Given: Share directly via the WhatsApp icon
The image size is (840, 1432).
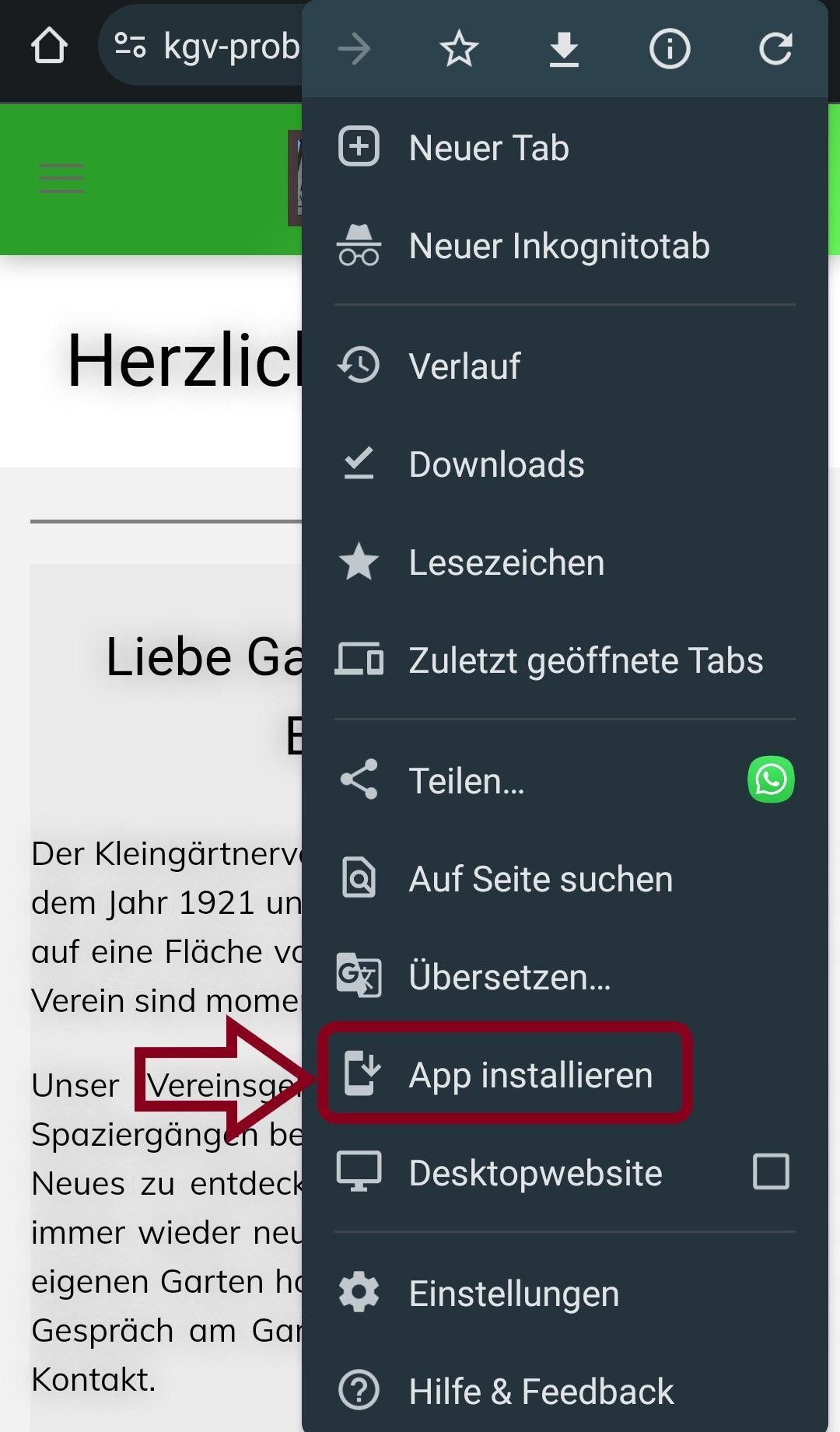Looking at the screenshot, I should tap(771, 779).
